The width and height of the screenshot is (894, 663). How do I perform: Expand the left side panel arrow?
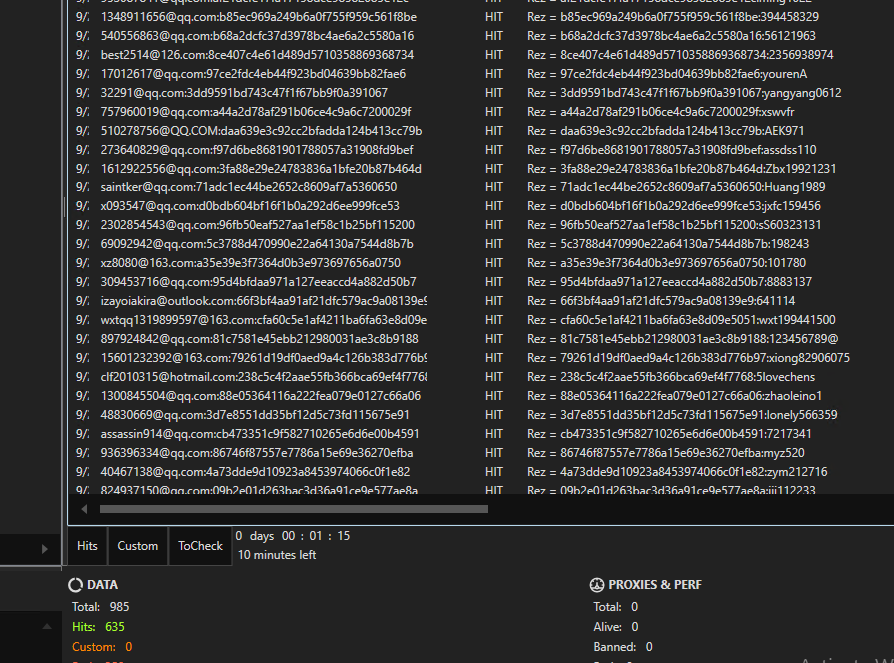[44, 549]
